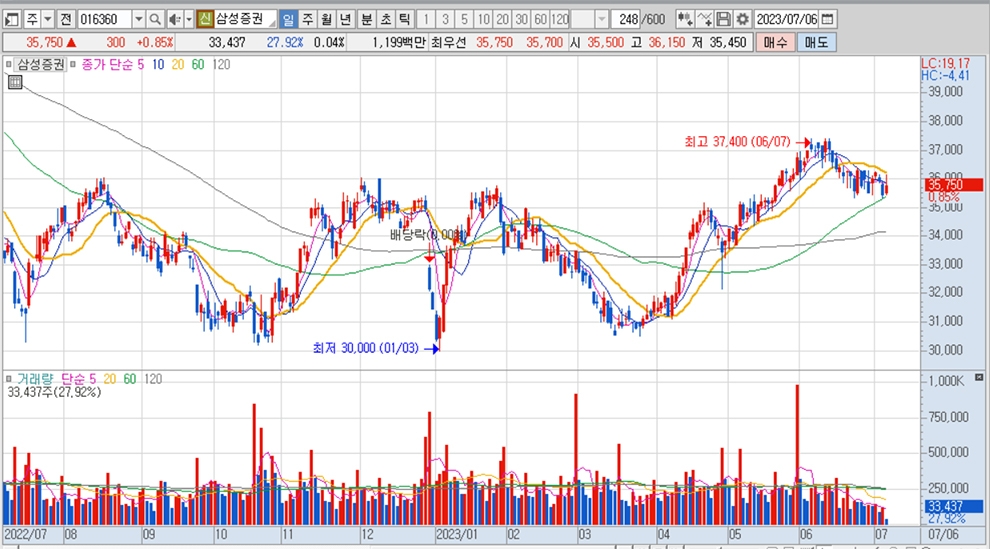
Task: Click the candlestick indicator add icon
Action: pyautogui.click(x=685, y=19)
